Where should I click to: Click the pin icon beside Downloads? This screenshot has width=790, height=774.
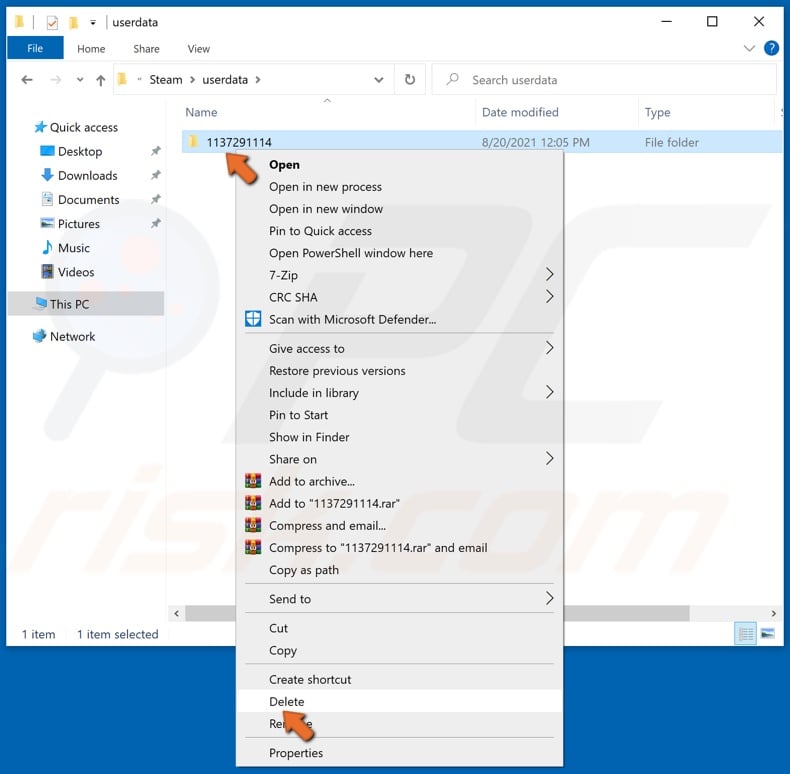[x=156, y=175]
